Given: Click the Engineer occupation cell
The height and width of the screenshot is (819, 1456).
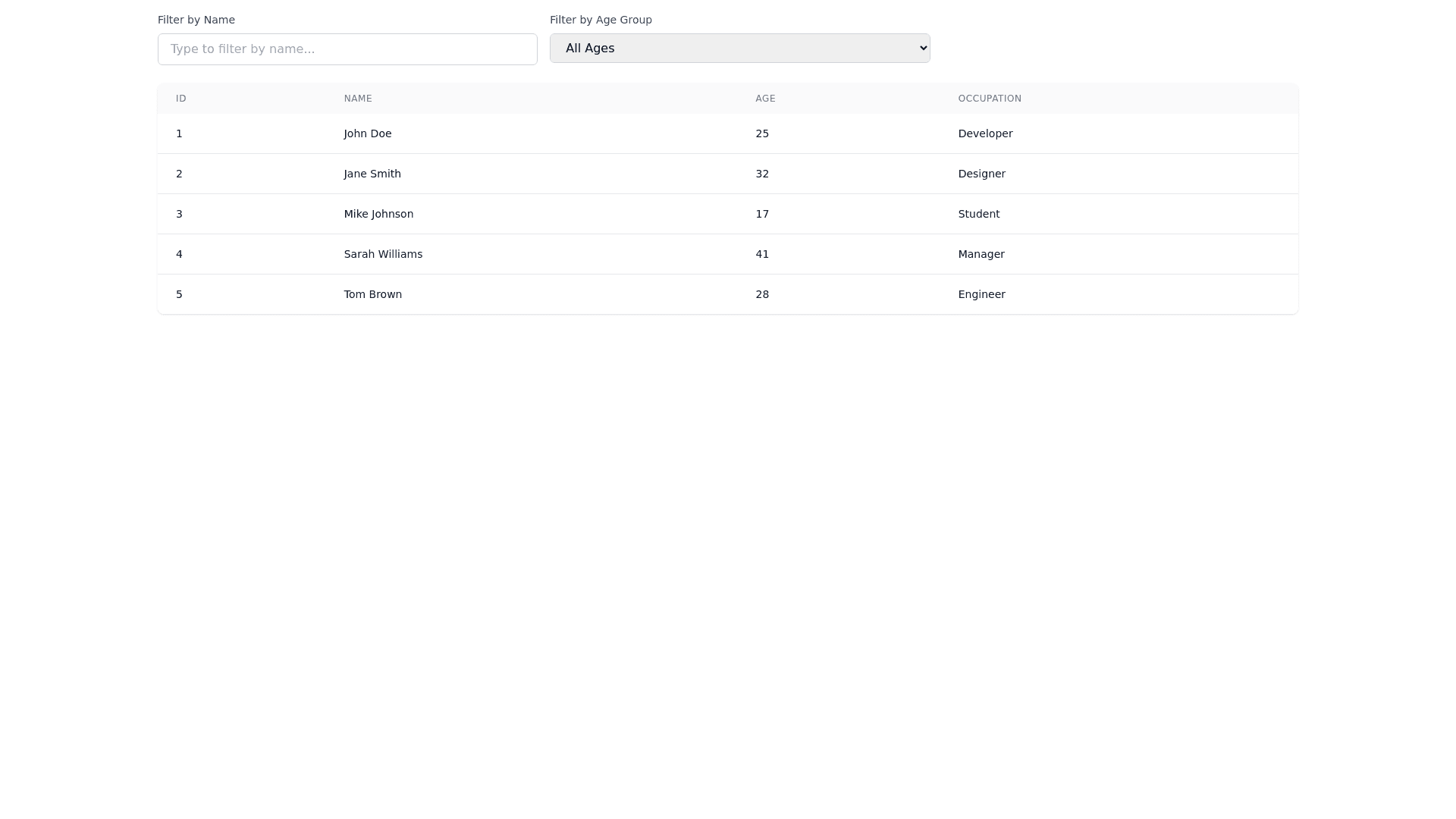Looking at the screenshot, I should pyautogui.click(x=981, y=294).
